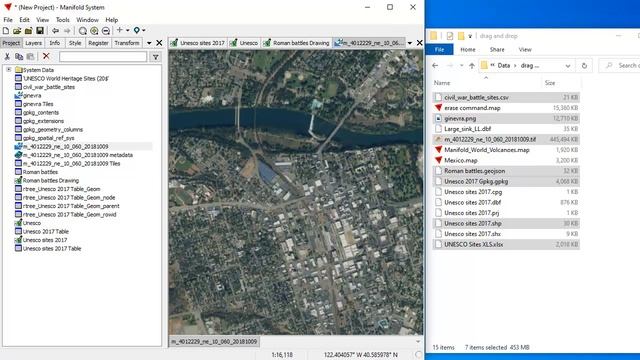Switch to the Info pane tab
Screen dimensions: 640x360
[x=55, y=43]
